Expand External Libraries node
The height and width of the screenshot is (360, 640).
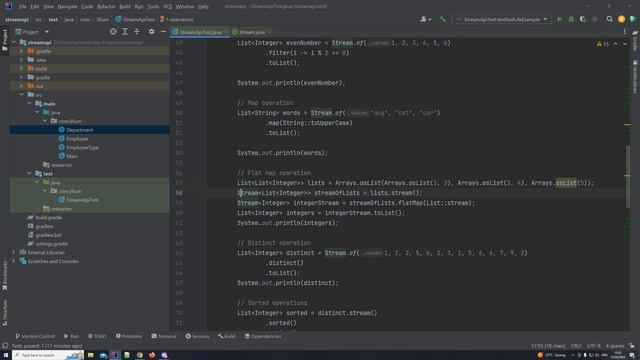click(14, 252)
